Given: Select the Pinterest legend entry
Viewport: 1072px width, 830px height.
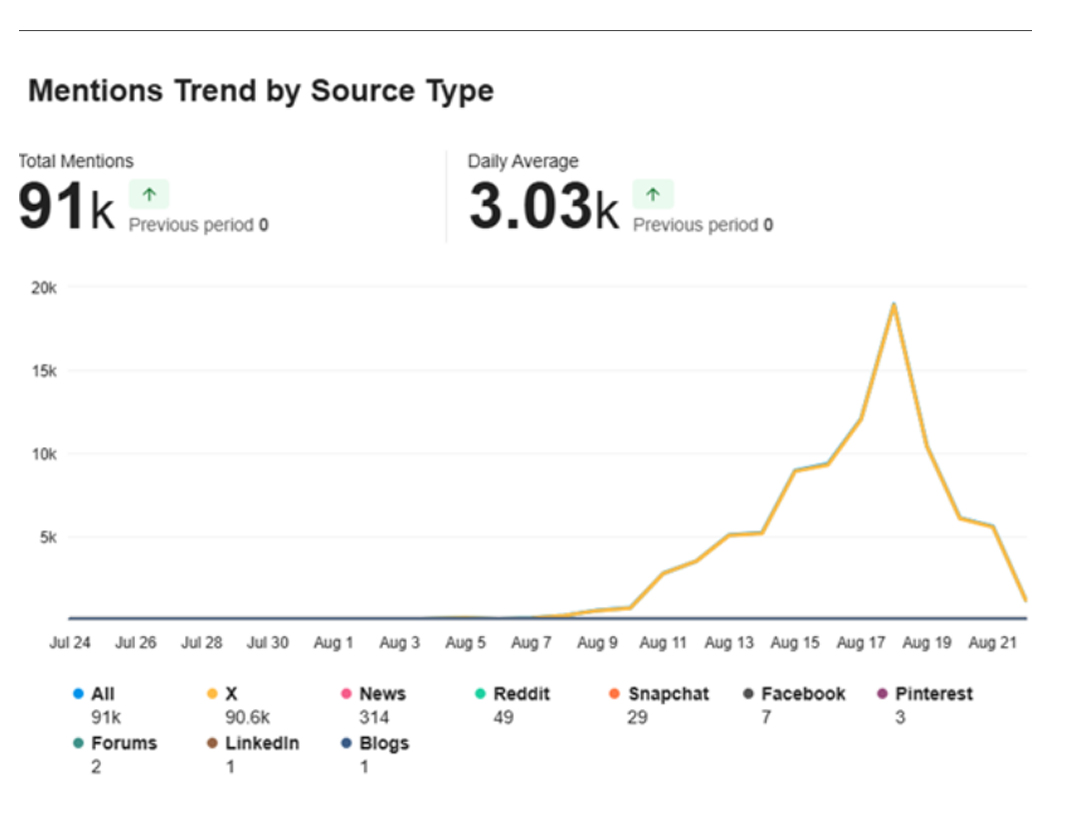Looking at the screenshot, I should point(934,694).
